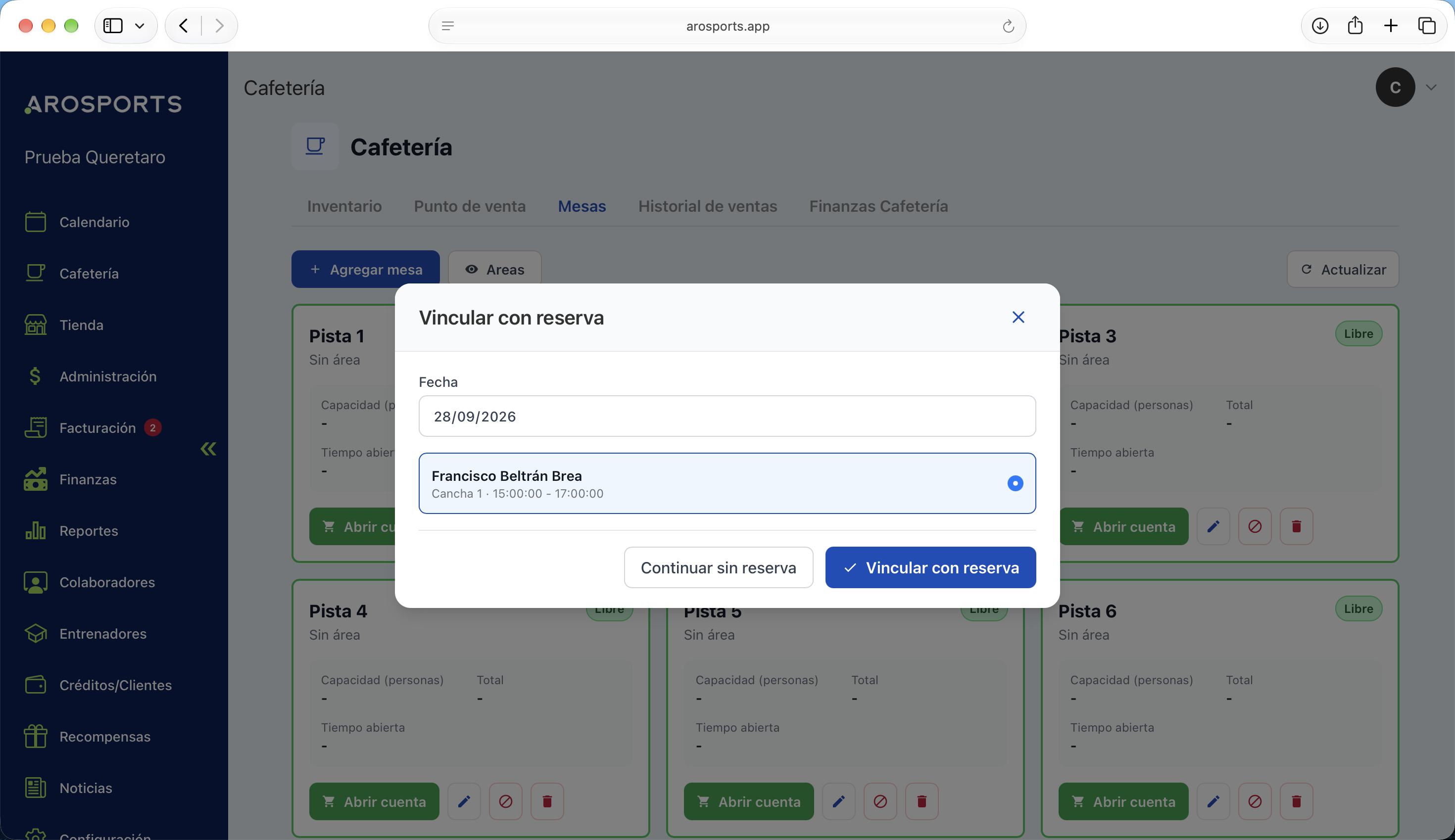1455x840 pixels.
Task: Reload the arosports.app page
Action: point(1008,26)
